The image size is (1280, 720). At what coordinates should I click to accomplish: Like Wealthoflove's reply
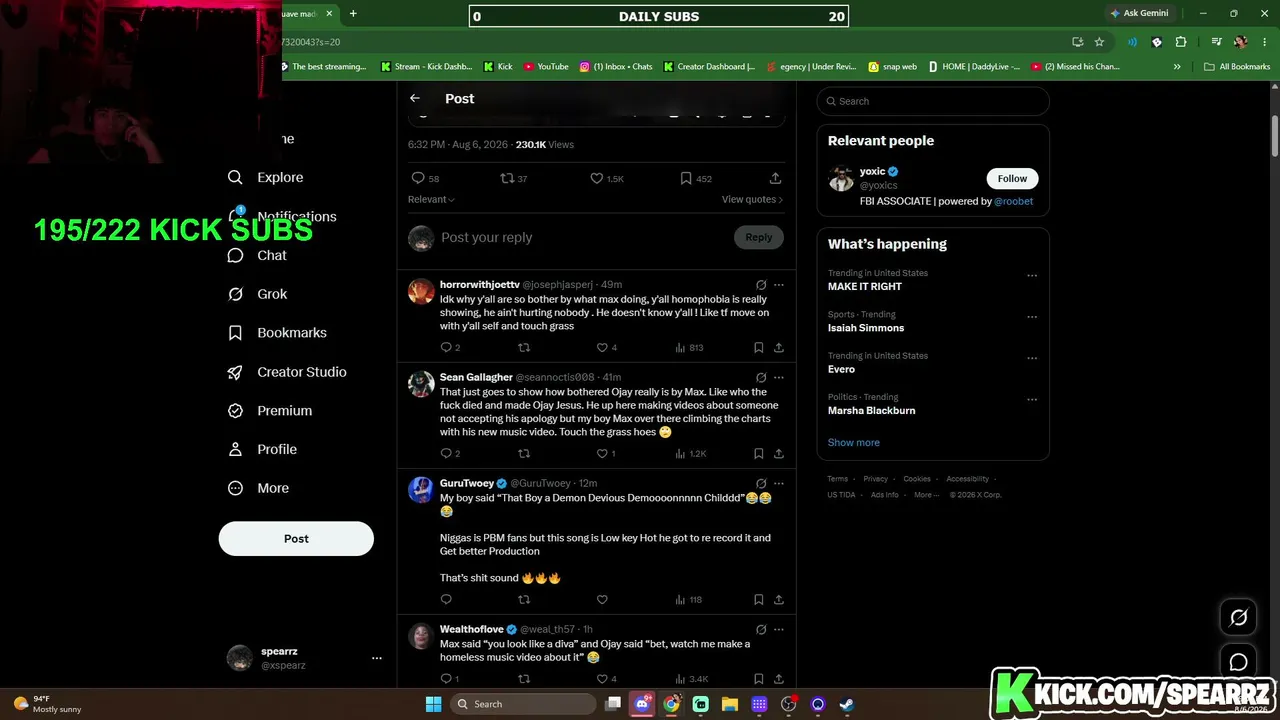click(602, 679)
